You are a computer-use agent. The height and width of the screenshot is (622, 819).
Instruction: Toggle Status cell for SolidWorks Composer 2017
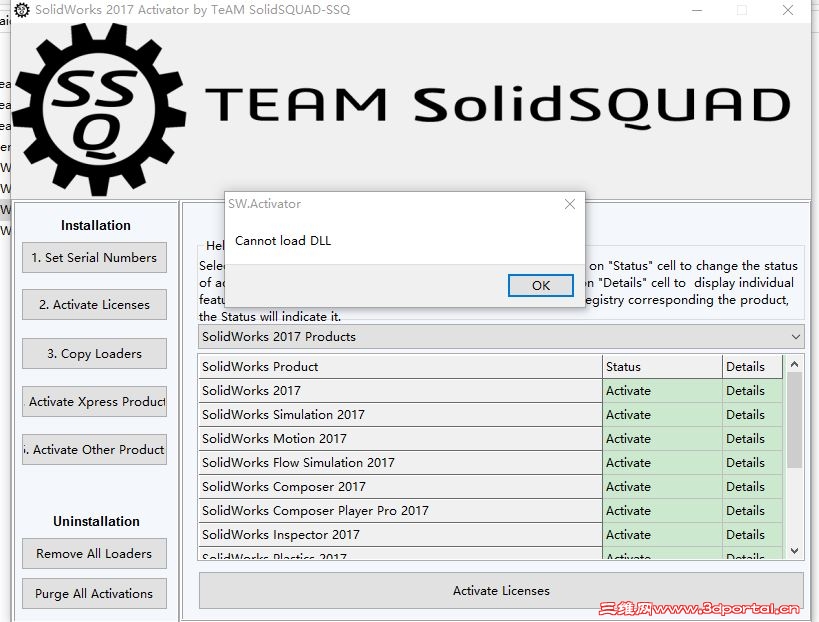tap(662, 487)
